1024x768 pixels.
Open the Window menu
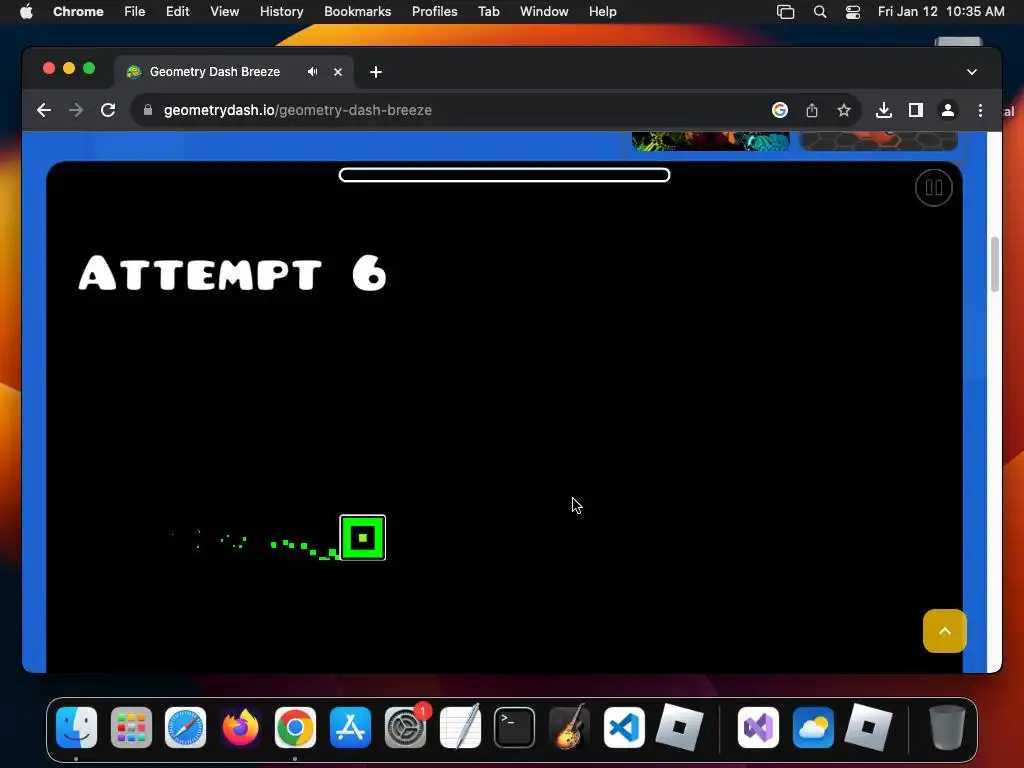pyautogui.click(x=544, y=11)
